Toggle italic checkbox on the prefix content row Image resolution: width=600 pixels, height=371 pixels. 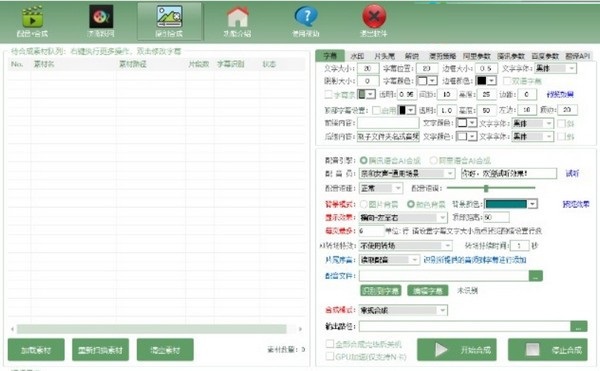pyautogui.click(x=561, y=123)
